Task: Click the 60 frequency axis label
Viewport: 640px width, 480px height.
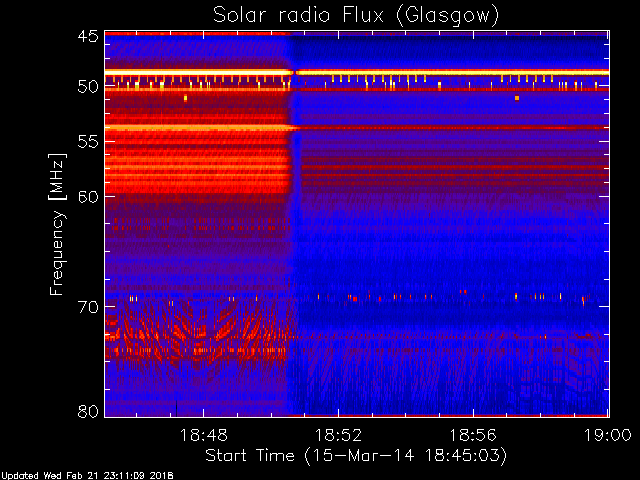Action: (x=88, y=196)
